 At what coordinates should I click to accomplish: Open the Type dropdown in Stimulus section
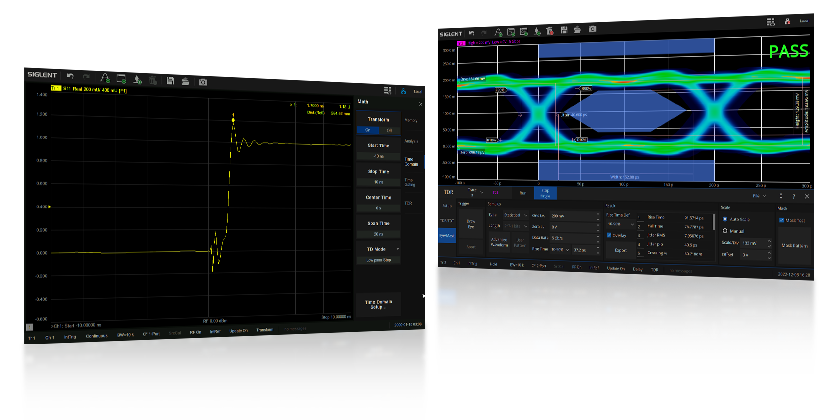click(x=512, y=215)
